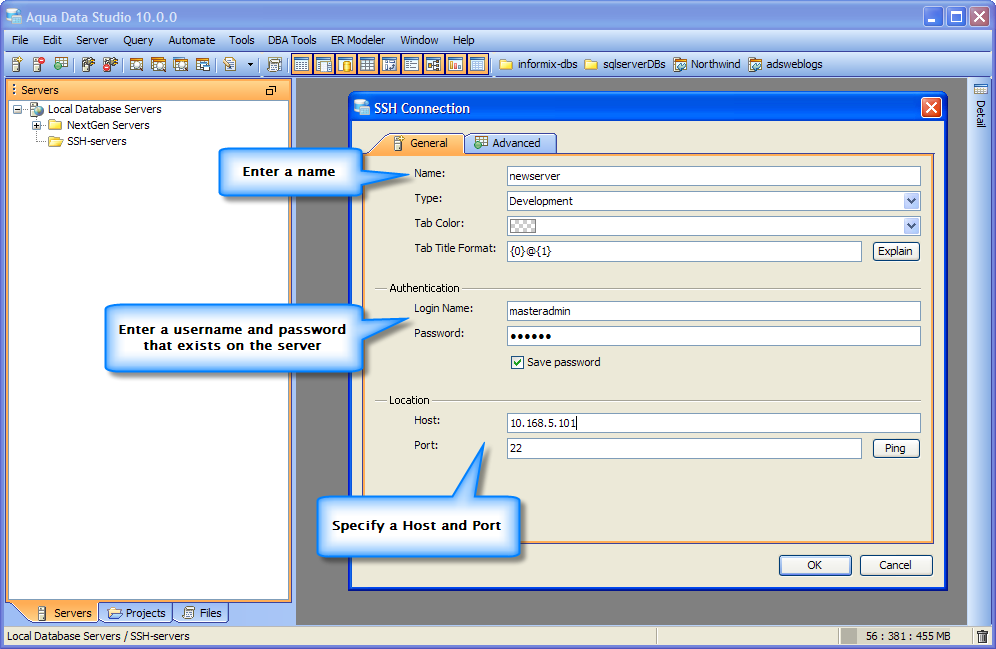Open the DBA Tools menu
This screenshot has width=996, height=649.
coord(292,40)
